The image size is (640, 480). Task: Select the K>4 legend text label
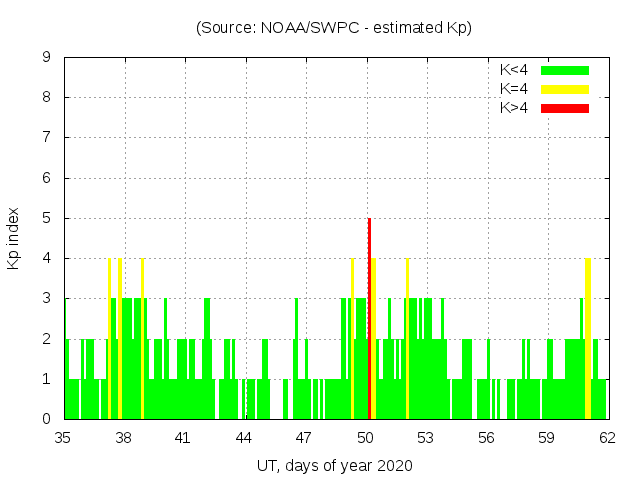tap(515, 108)
